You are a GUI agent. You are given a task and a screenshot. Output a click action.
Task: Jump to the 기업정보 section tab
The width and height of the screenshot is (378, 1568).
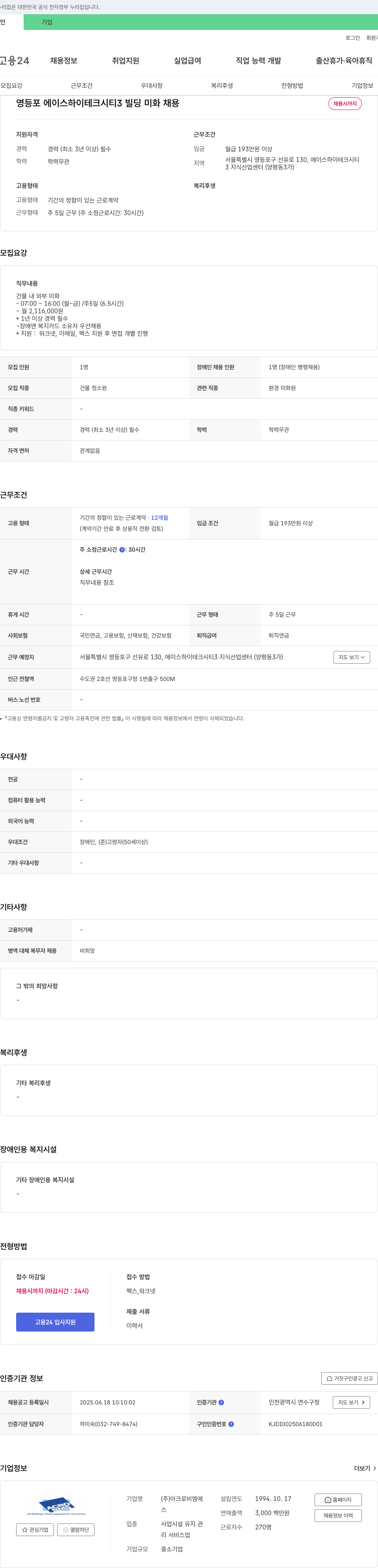[362, 86]
